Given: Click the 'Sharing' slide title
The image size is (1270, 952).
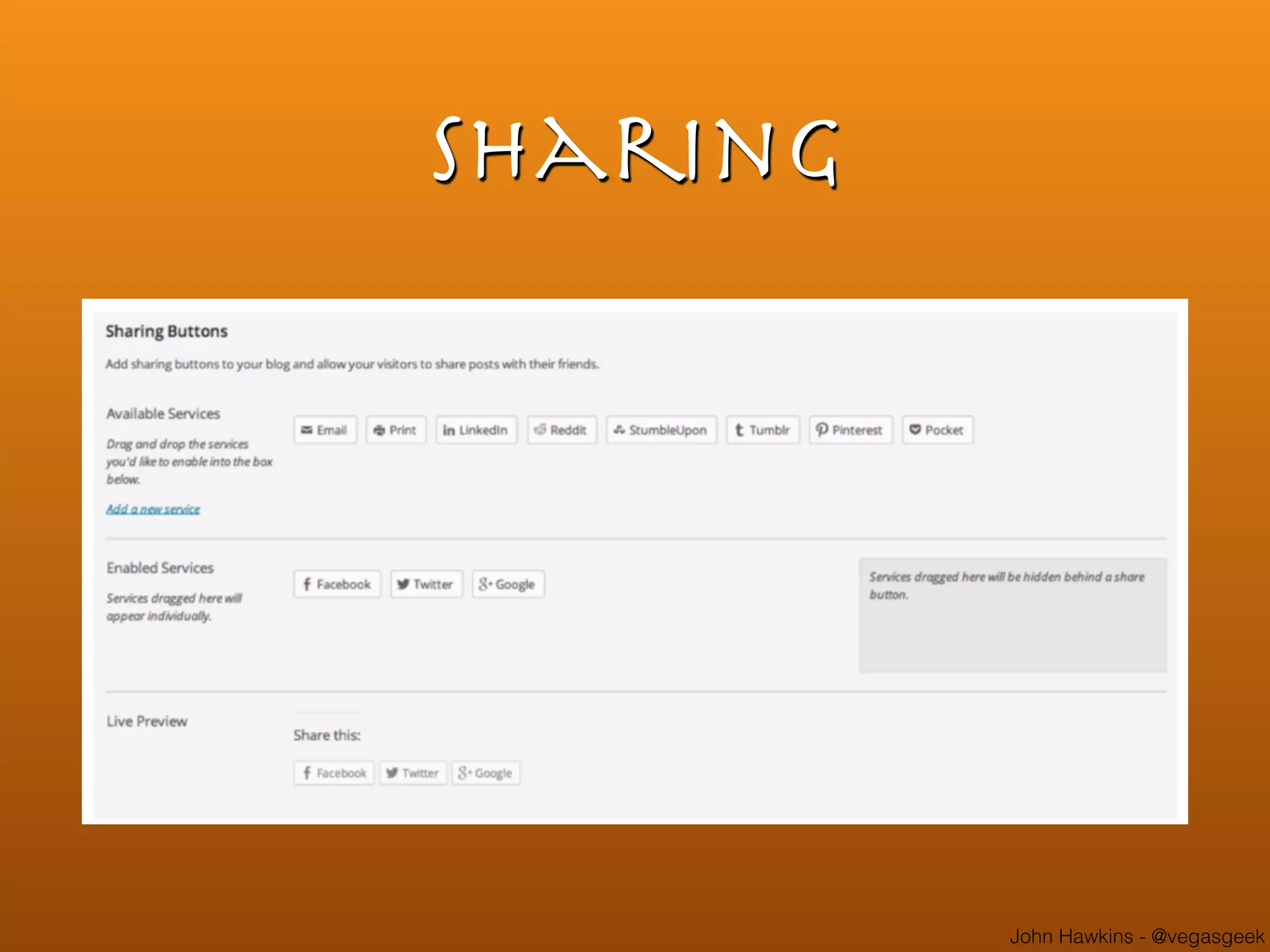Looking at the screenshot, I should [x=636, y=151].
